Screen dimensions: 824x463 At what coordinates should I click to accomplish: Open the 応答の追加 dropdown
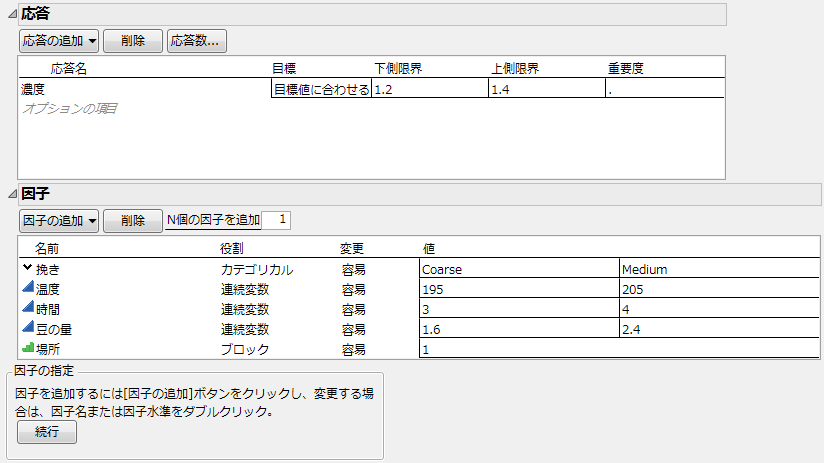(59, 41)
